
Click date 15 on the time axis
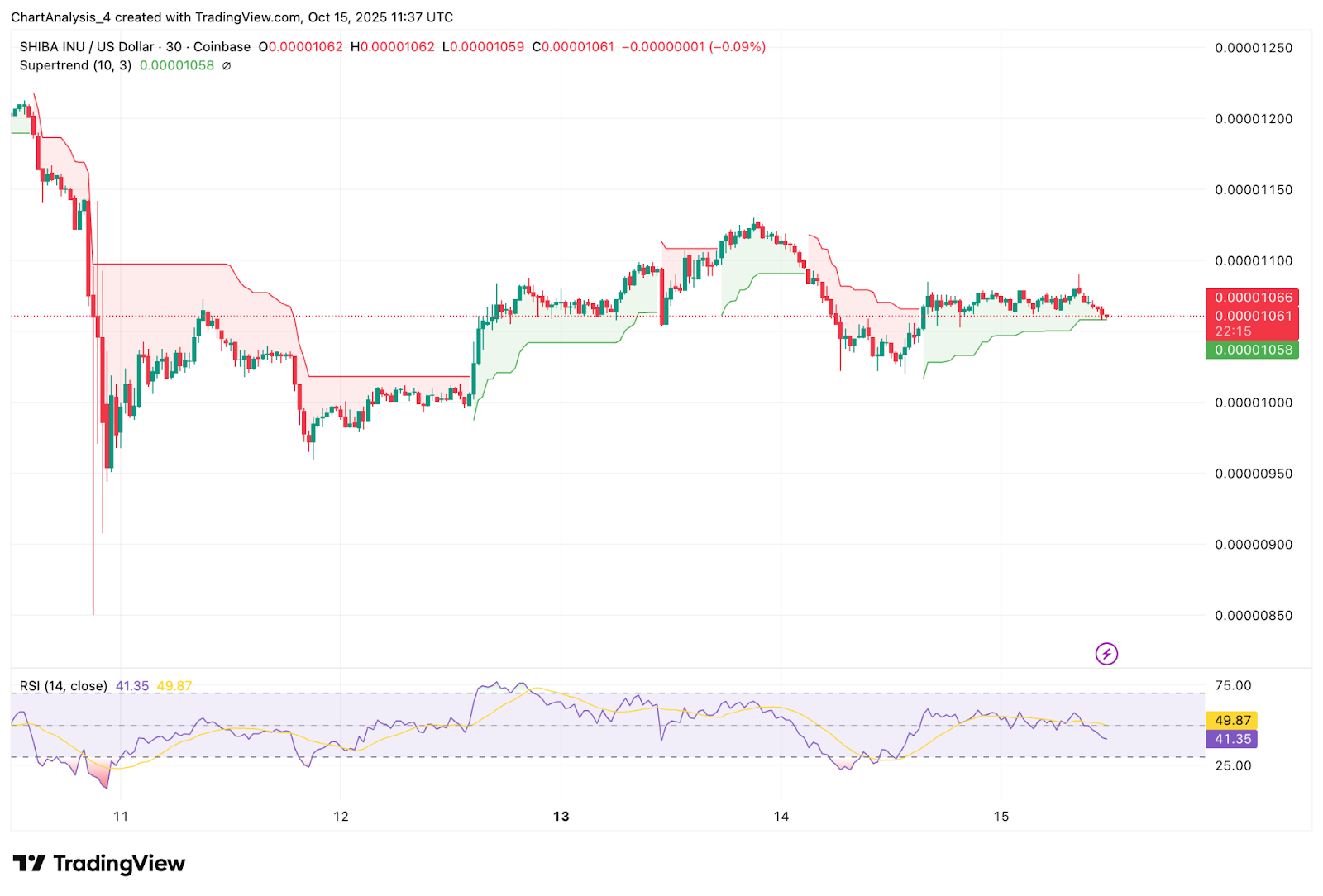(1001, 817)
